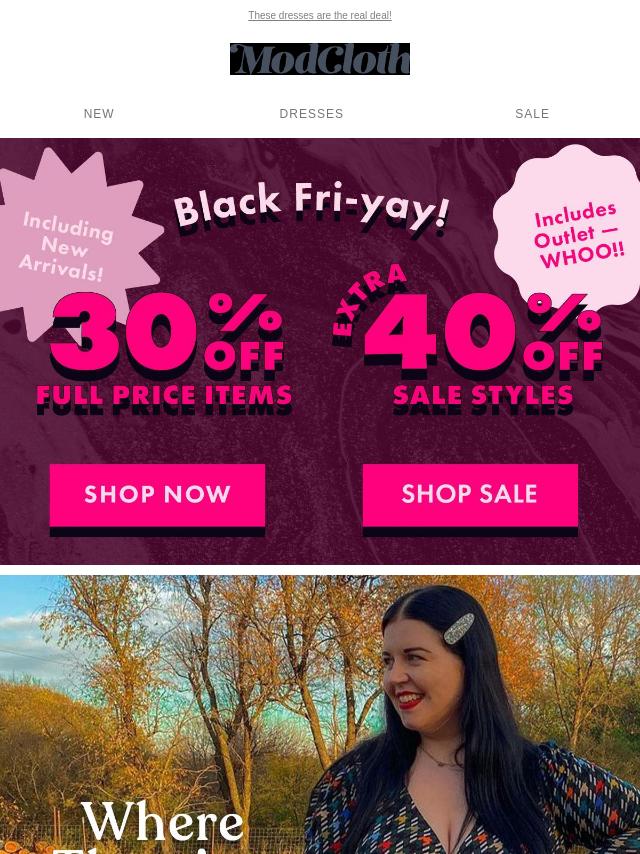The width and height of the screenshot is (640, 854).
Task: Open the NEW navigation link
Action: (99, 114)
